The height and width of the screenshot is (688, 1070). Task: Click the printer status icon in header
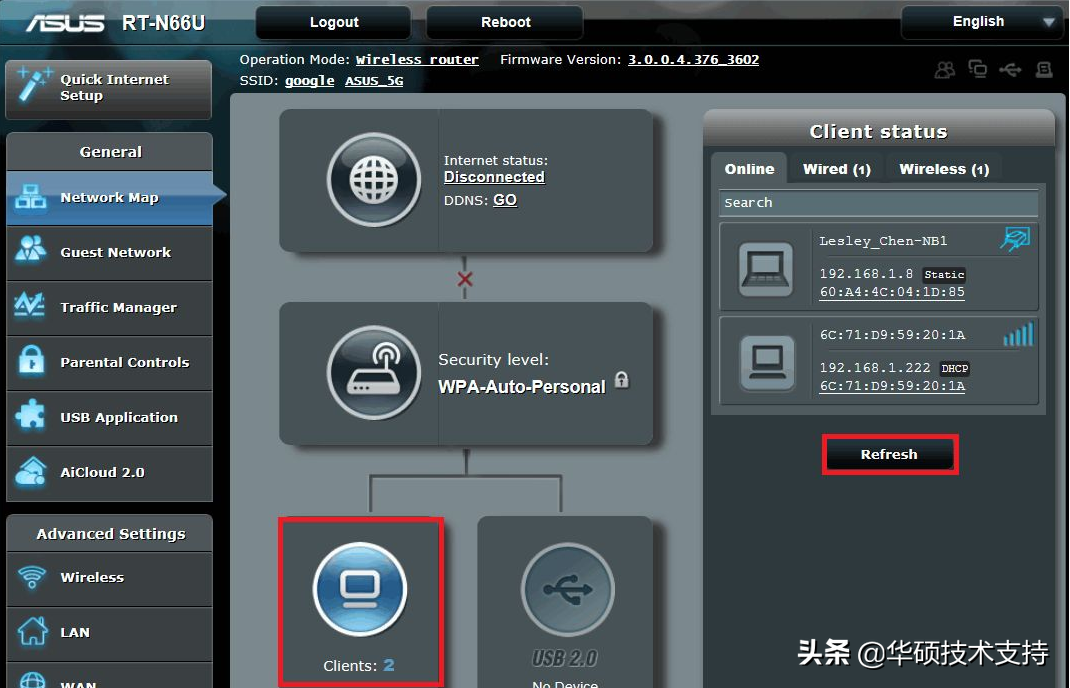pyautogui.click(x=1044, y=69)
